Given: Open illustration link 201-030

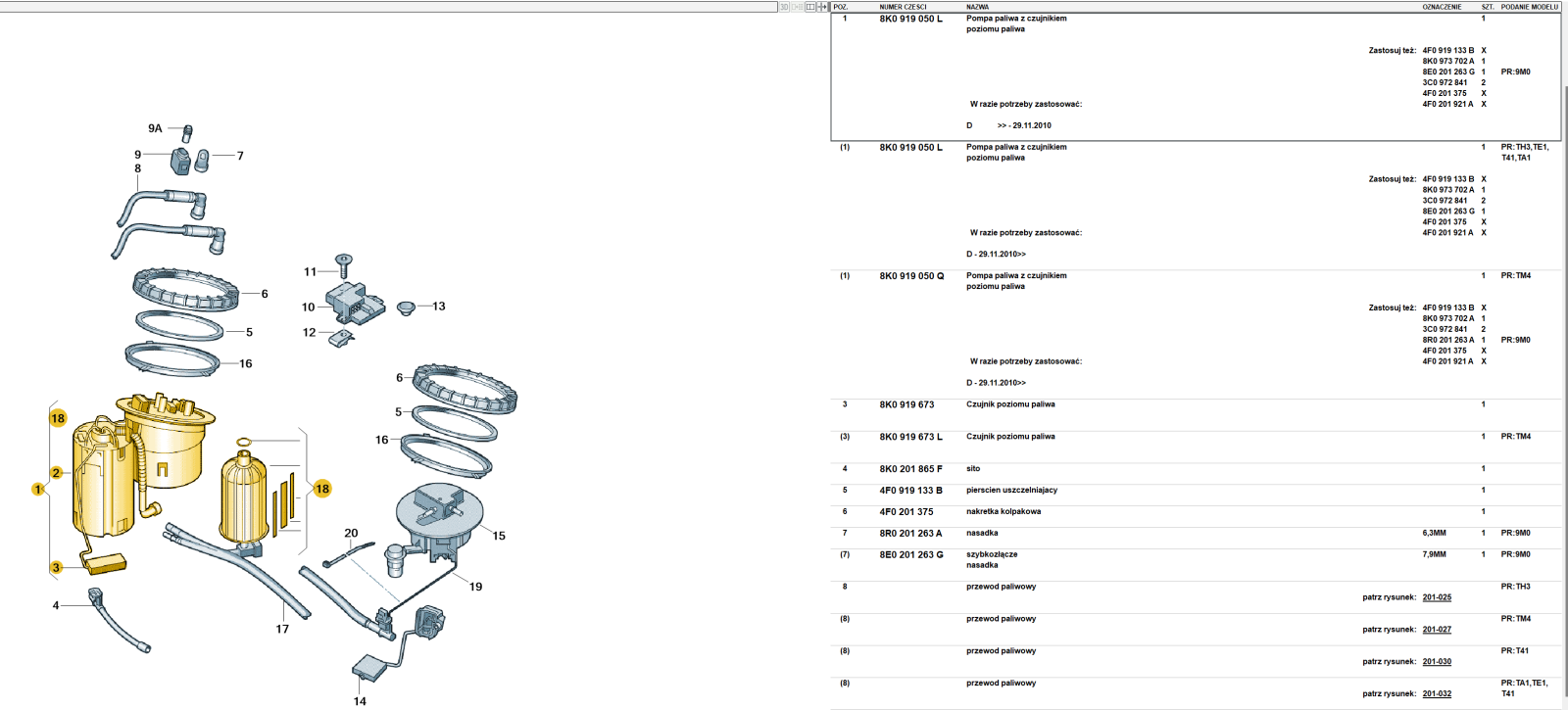Looking at the screenshot, I should (x=1437, y=662).
